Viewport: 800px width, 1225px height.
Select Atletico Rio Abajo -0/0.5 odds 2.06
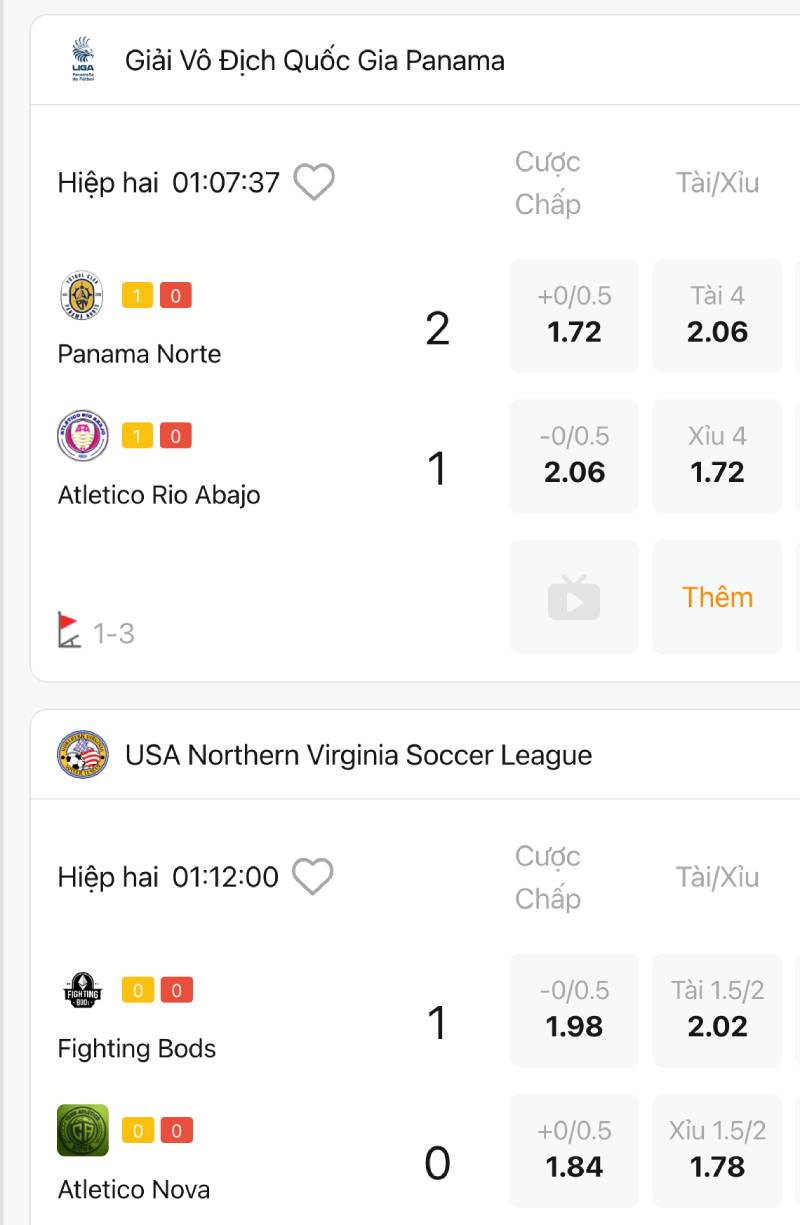(574, 456)
